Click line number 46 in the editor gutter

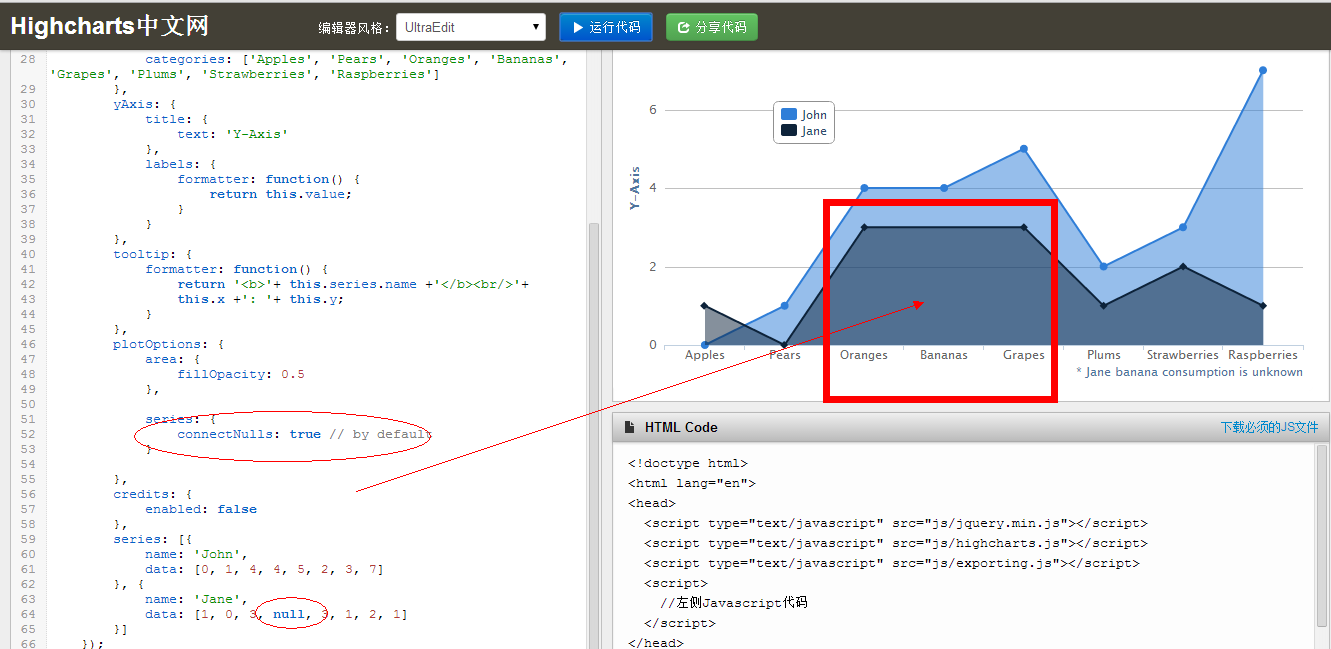(27, 344)
